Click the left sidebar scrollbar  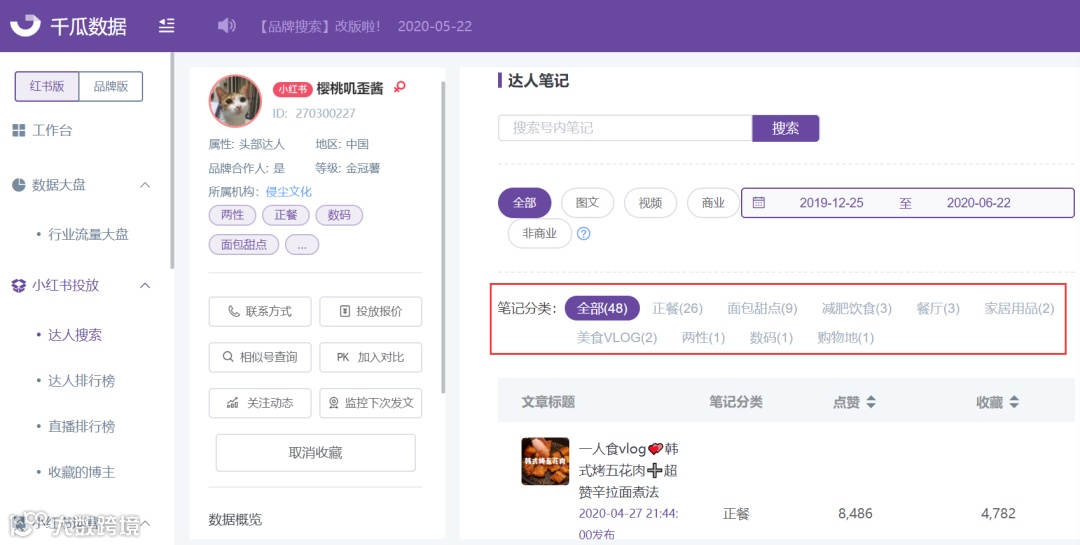click(x=172, y=161)
